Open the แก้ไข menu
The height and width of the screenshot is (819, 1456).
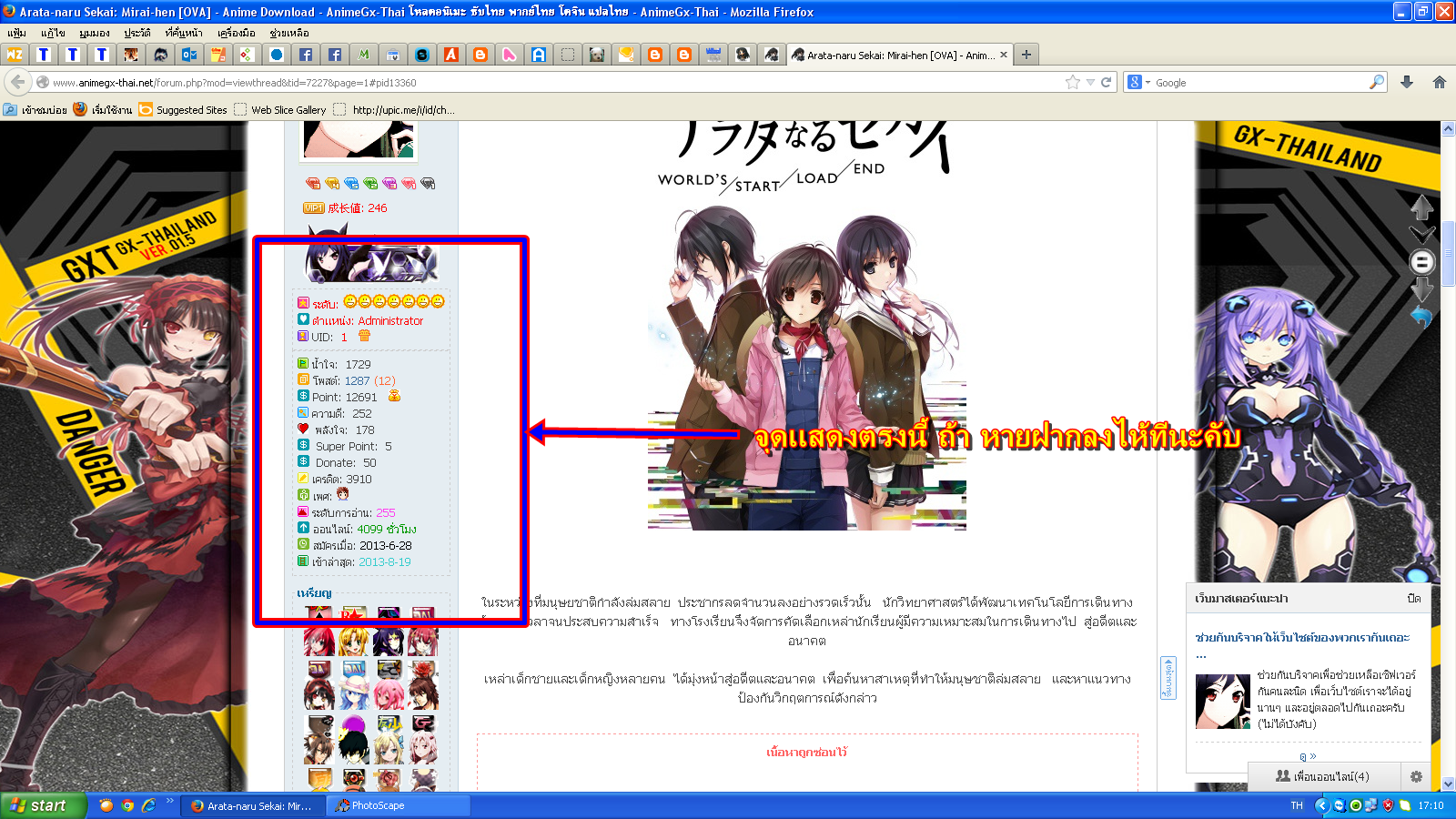[x=53, y=33]
